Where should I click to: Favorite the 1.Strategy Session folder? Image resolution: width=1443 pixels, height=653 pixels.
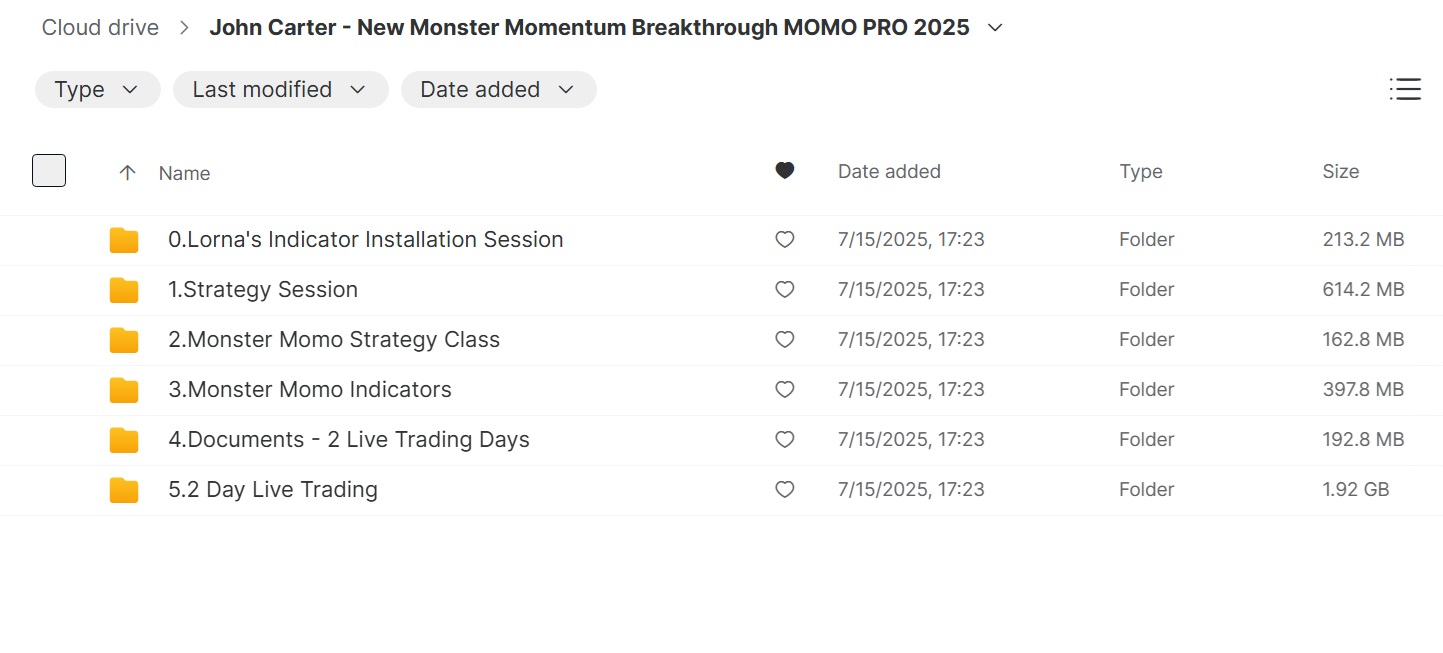pos(785,290)
